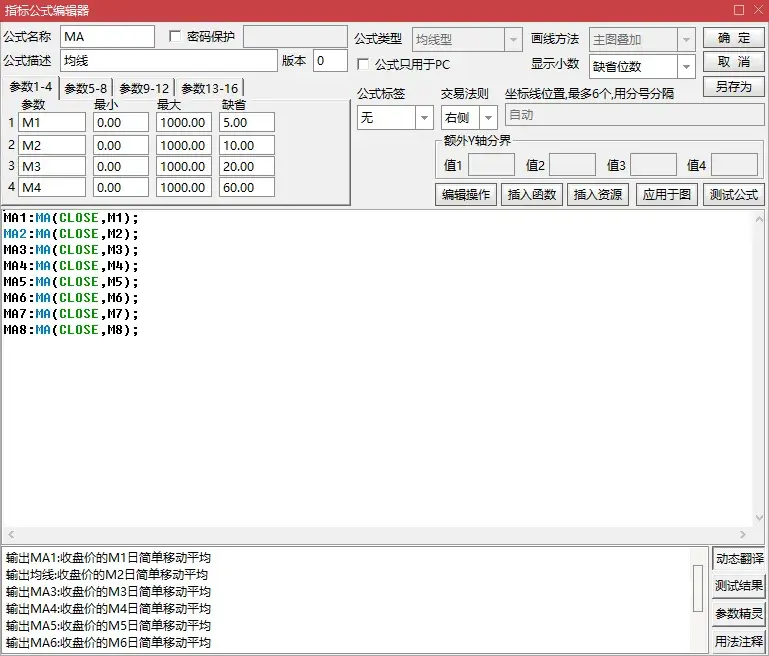
Task: Click code editor scroll-up arrow
Action: point(759,219)
